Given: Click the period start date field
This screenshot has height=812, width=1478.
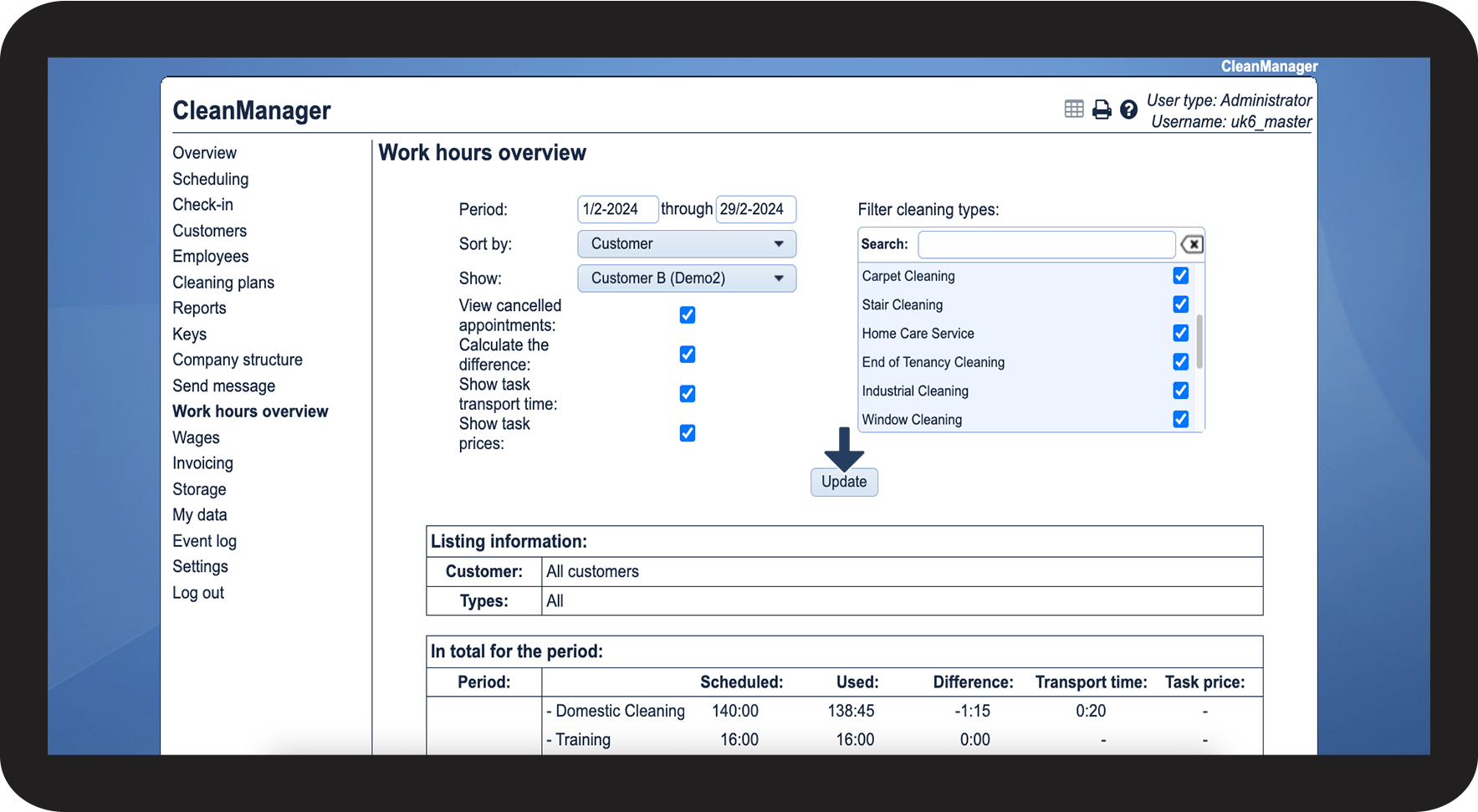Looking at the screenshot, I should [x=617, y=209].
